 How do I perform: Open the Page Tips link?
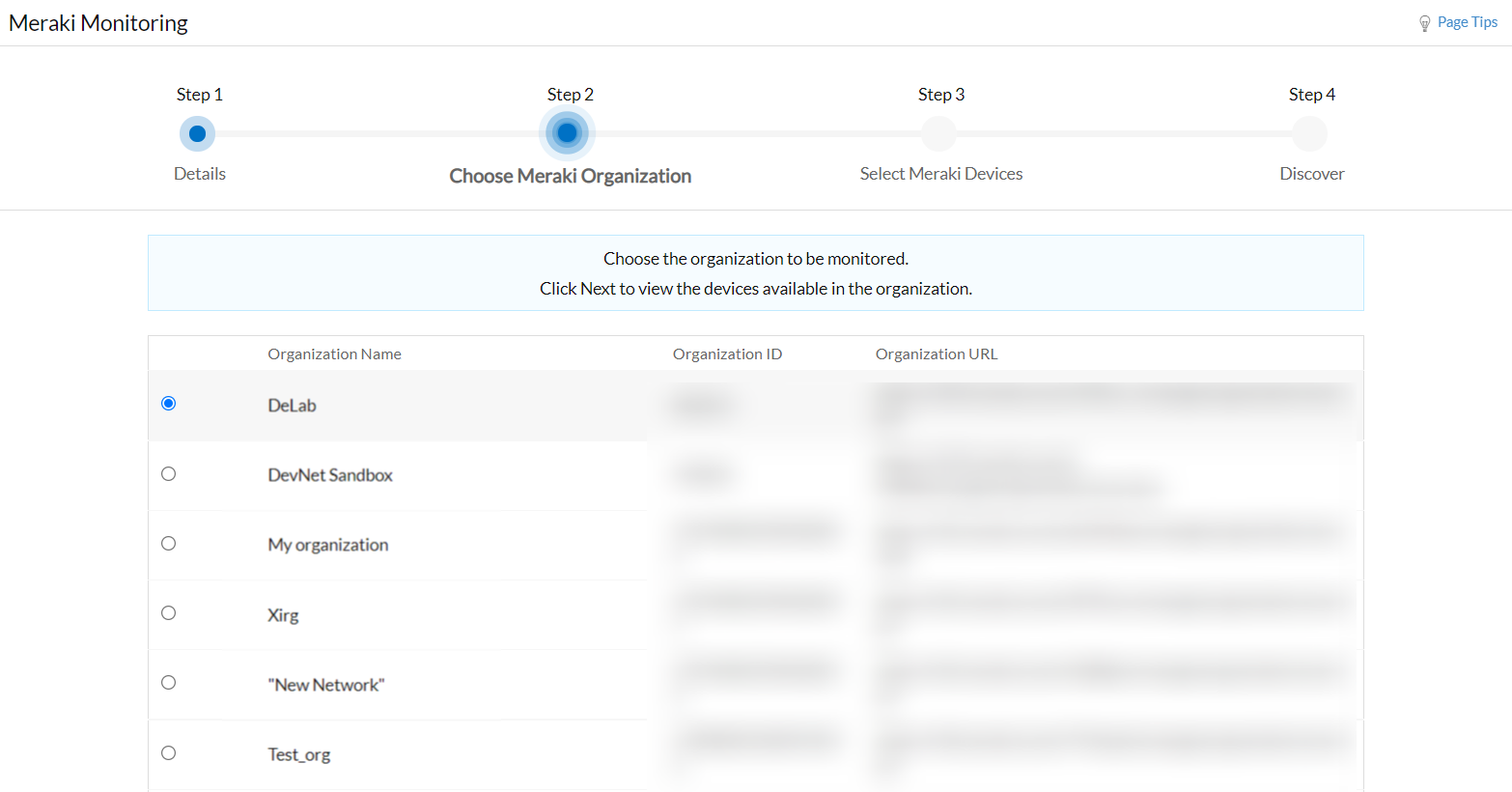pyautogui.click(x=1466, y=21)
